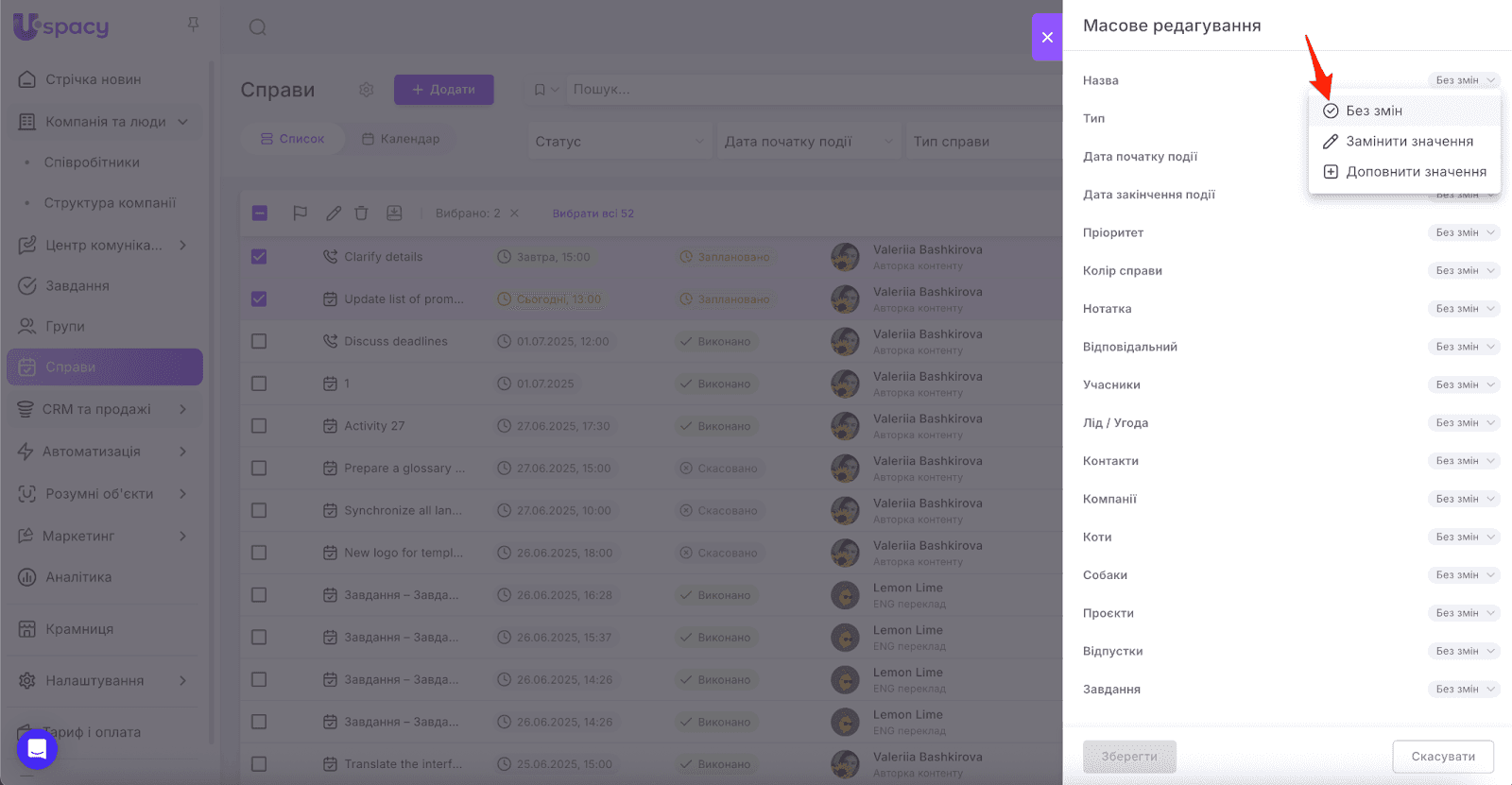Toggle the select-all header checkbox

[260, 213]
